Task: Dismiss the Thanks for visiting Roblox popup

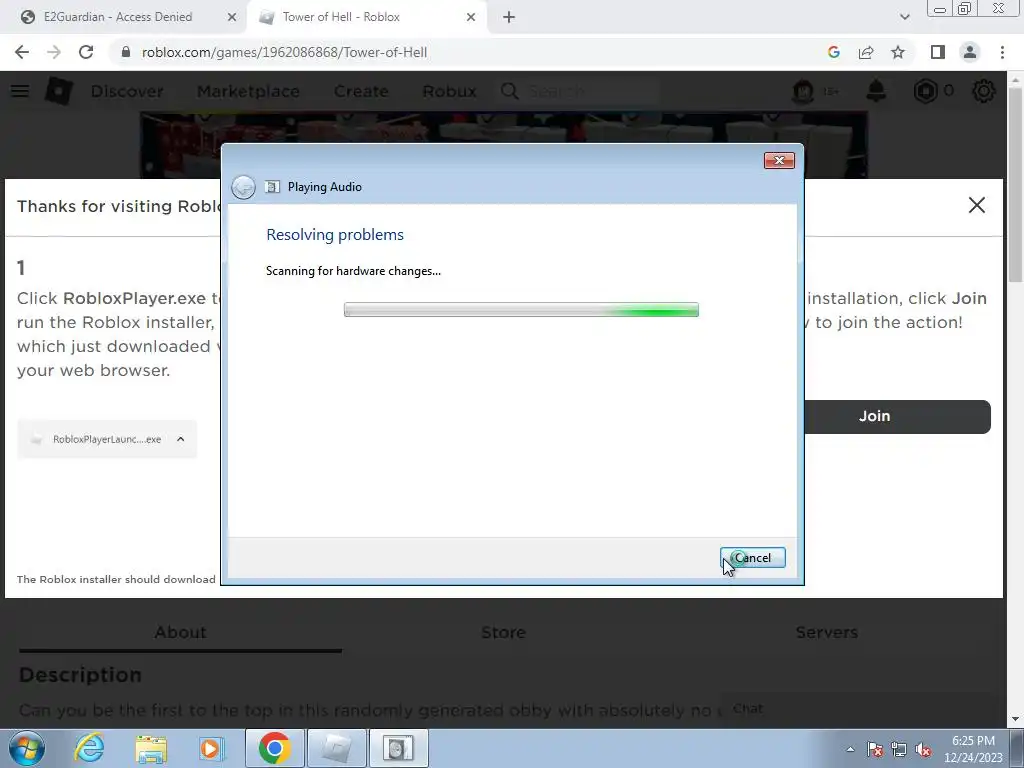Action: point(976,205)
